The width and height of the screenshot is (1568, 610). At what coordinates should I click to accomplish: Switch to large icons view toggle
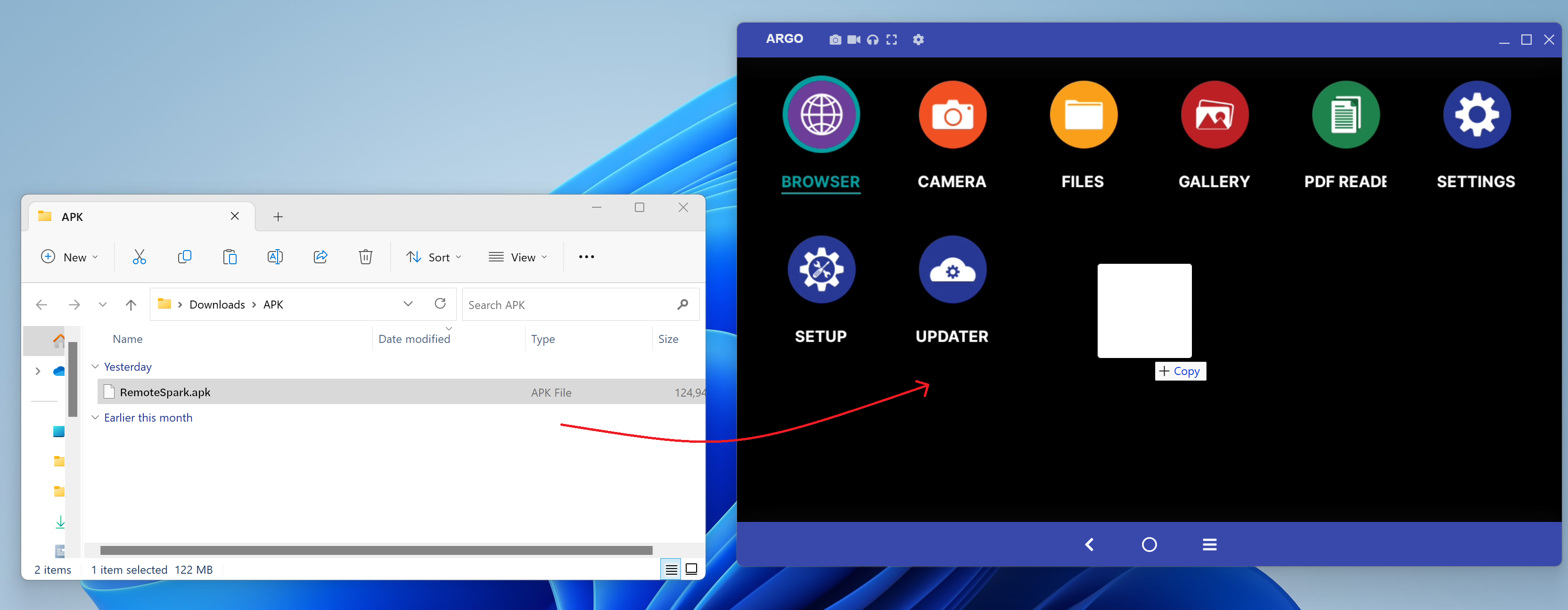coord(691,569)
